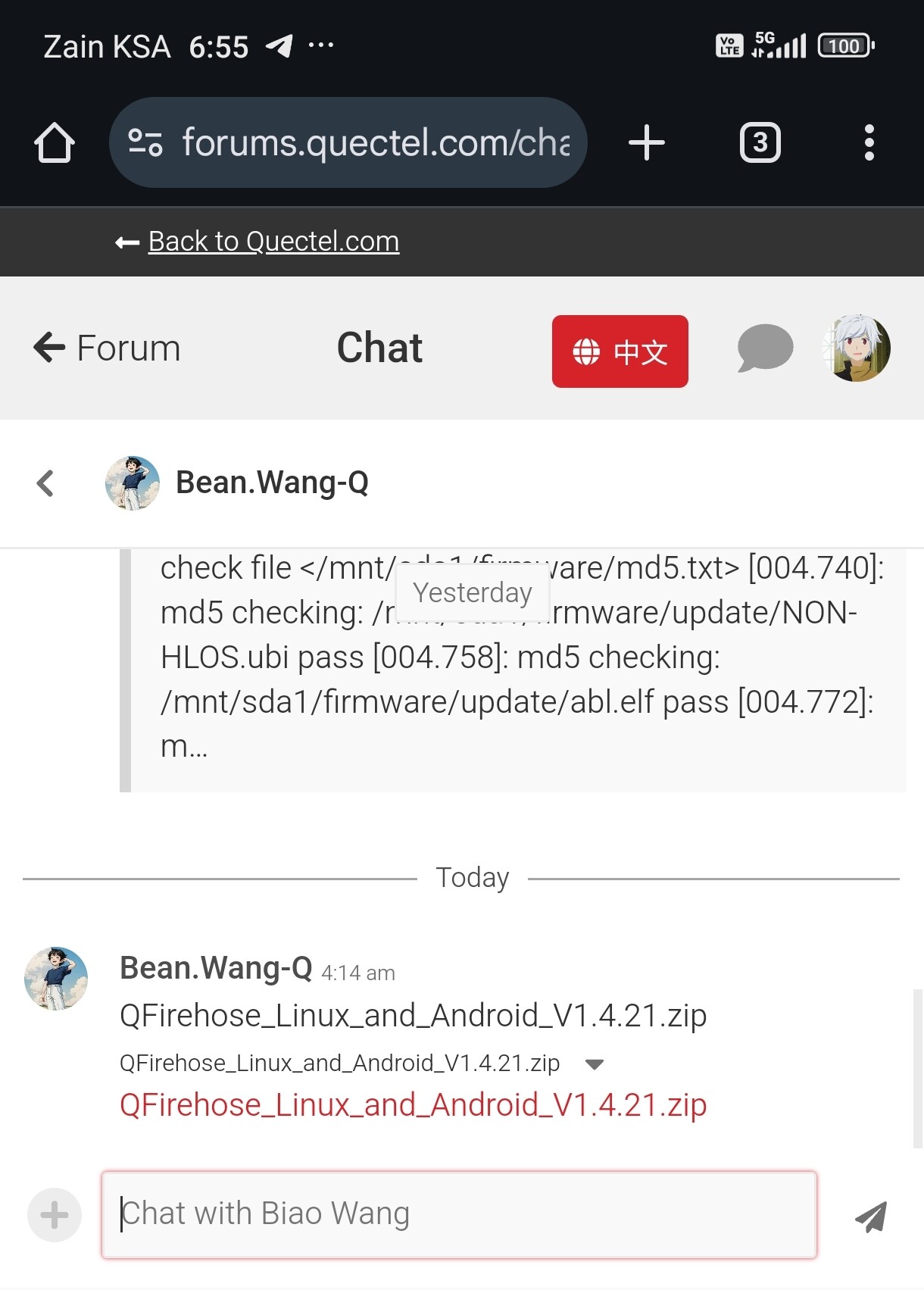924x1290 pixels.
Task: Tap the forums.quectel.com address bar
Action: (348, 142)
